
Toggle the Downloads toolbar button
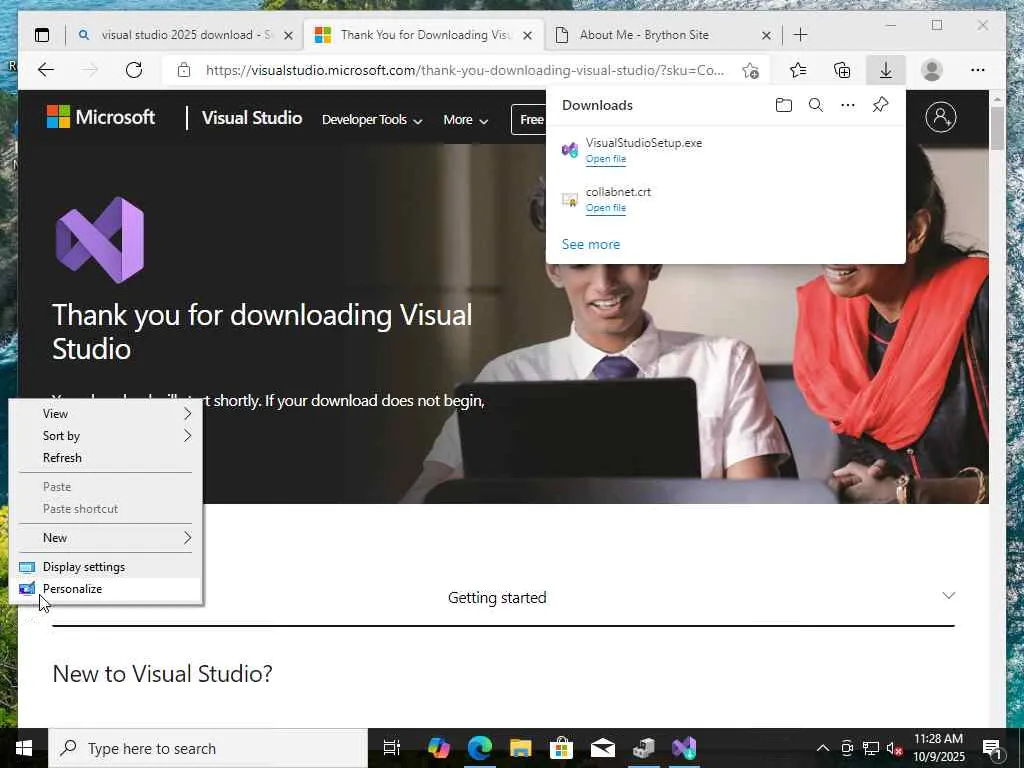(886, 70)
